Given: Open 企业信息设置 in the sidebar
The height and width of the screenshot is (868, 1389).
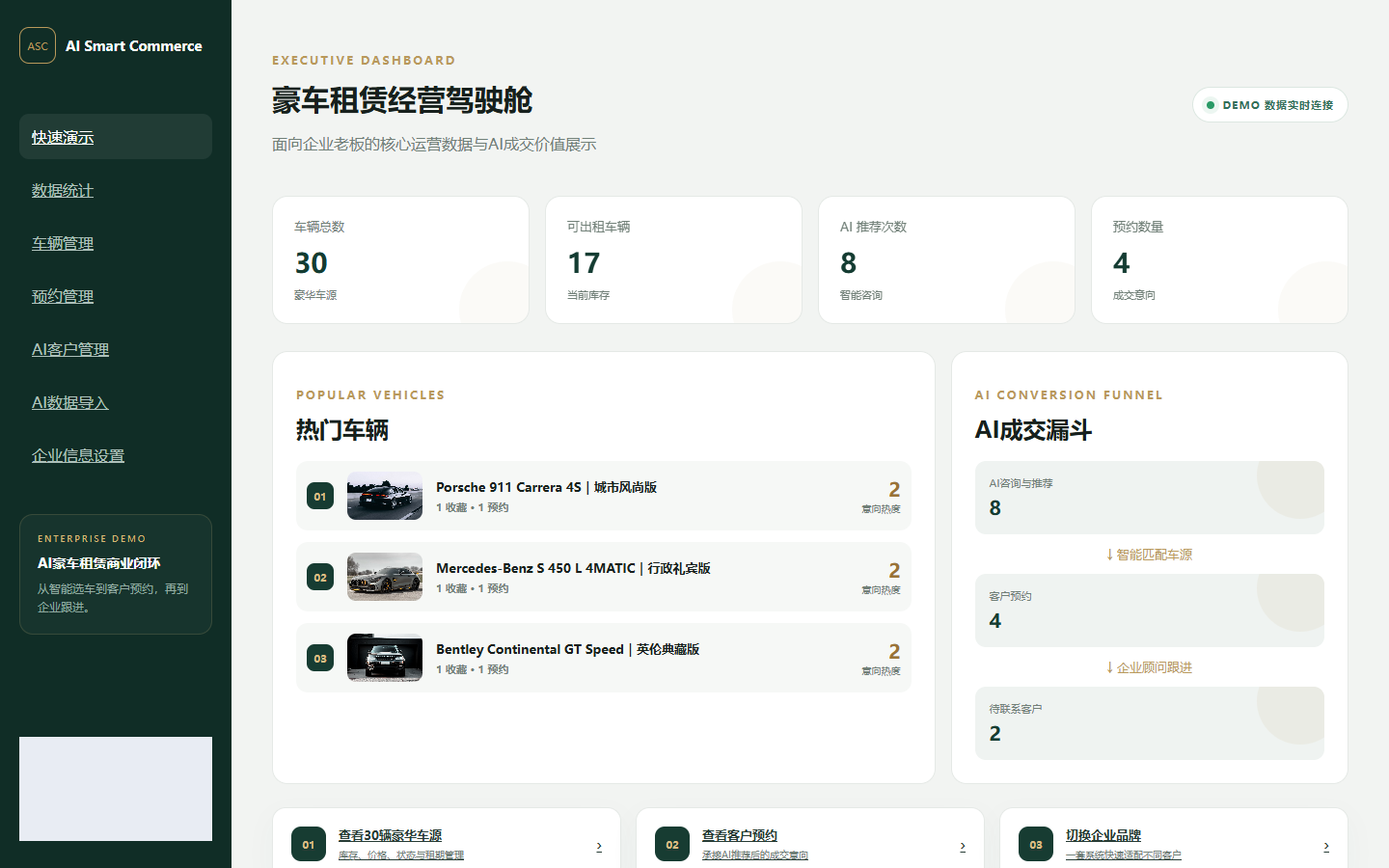Looking at the screenshot, I should pos(116,455).
